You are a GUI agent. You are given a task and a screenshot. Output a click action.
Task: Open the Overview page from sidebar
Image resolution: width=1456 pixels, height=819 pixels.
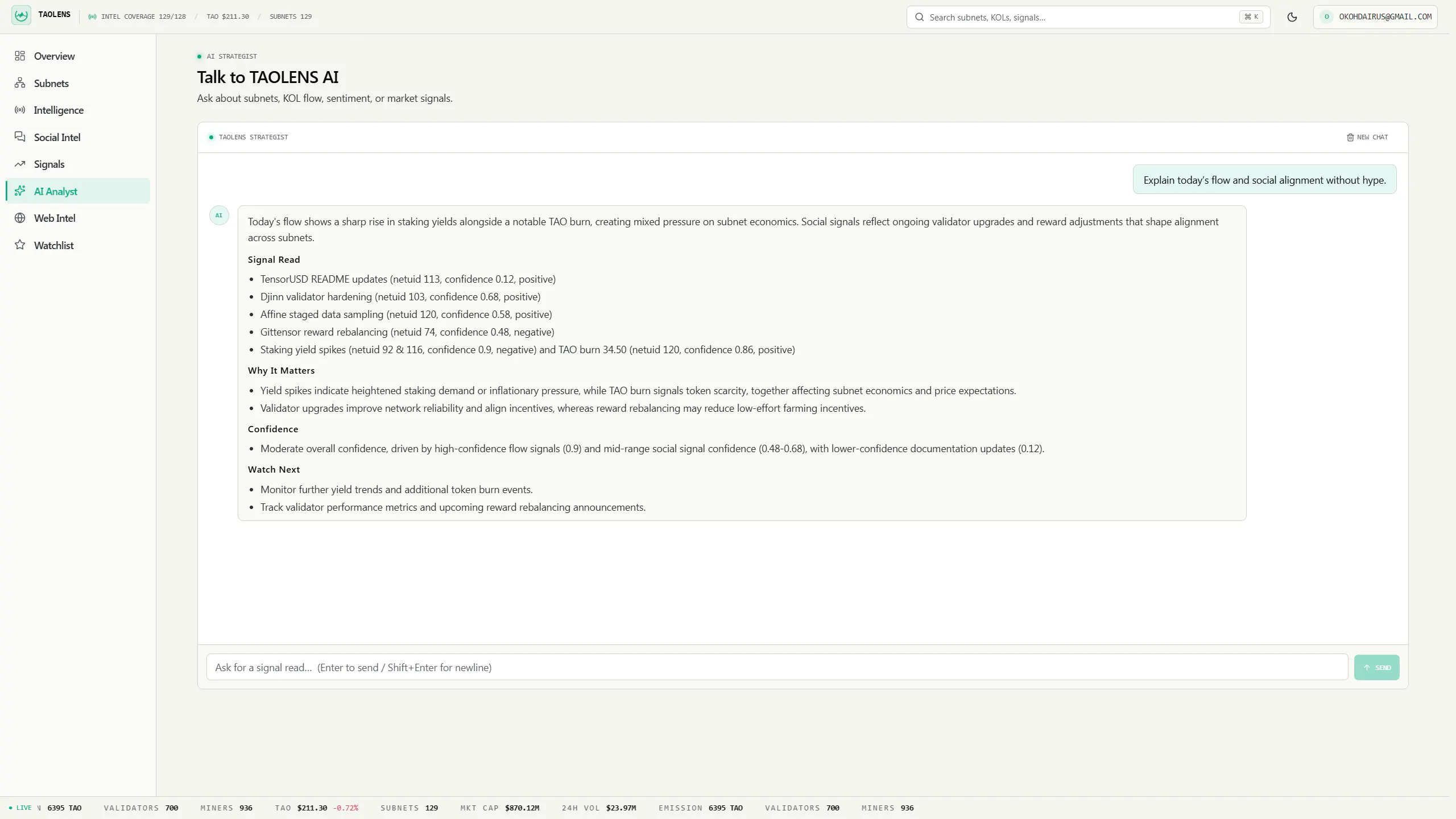[x=78, y=56]
